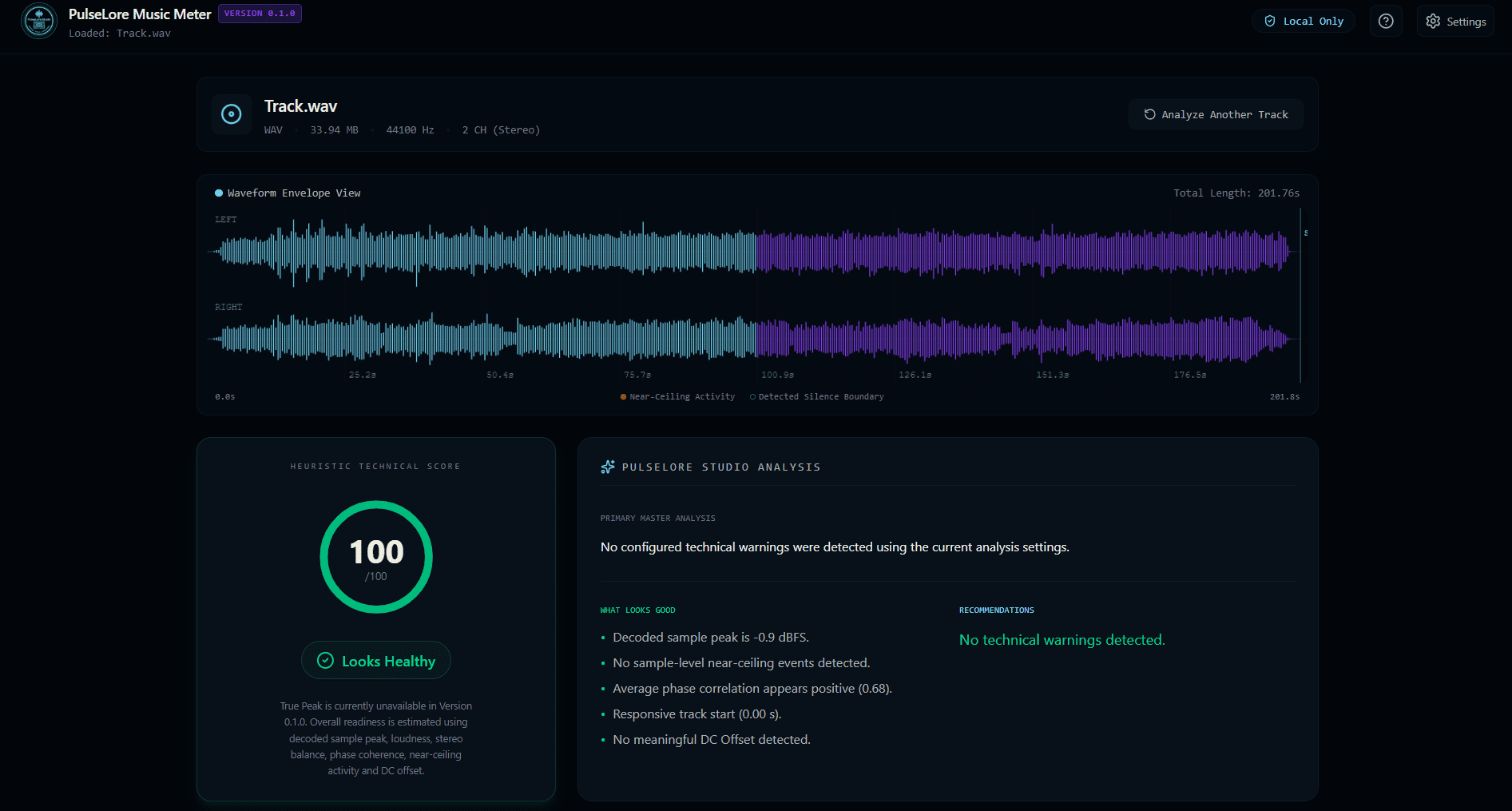Click 'No technical warnings detected.' recommendation
The image size is (1512, 811).
pos(1062,640)
